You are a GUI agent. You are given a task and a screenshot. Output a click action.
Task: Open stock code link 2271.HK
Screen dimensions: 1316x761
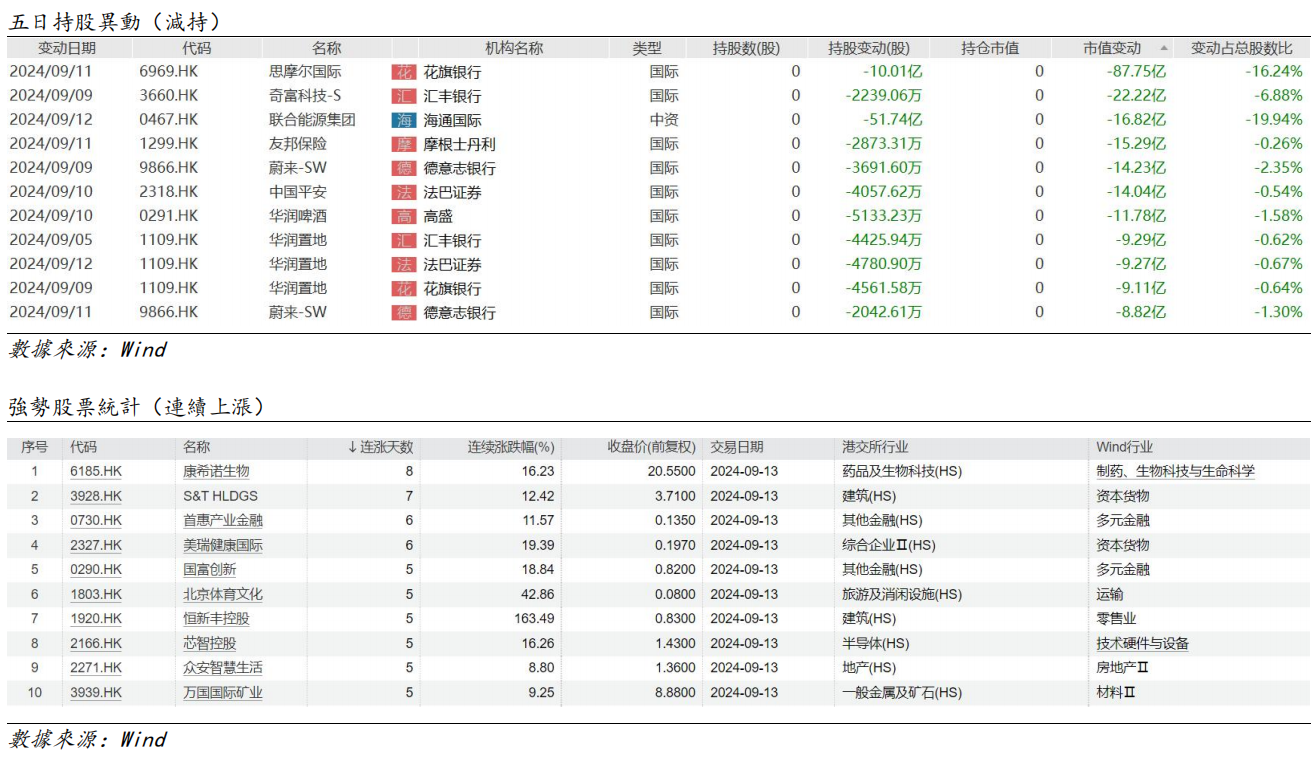[96, 667]
